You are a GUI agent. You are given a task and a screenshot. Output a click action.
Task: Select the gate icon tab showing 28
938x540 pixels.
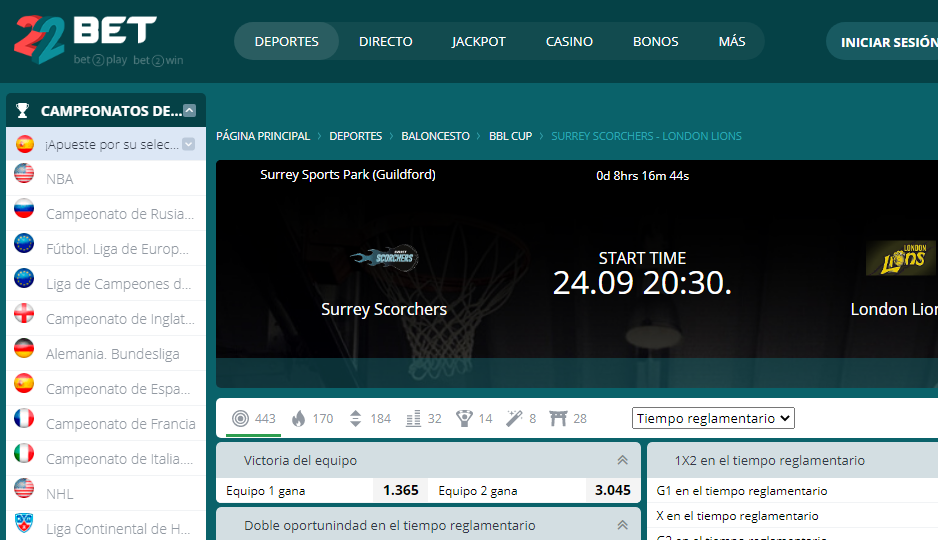click(x=568, y=419)
